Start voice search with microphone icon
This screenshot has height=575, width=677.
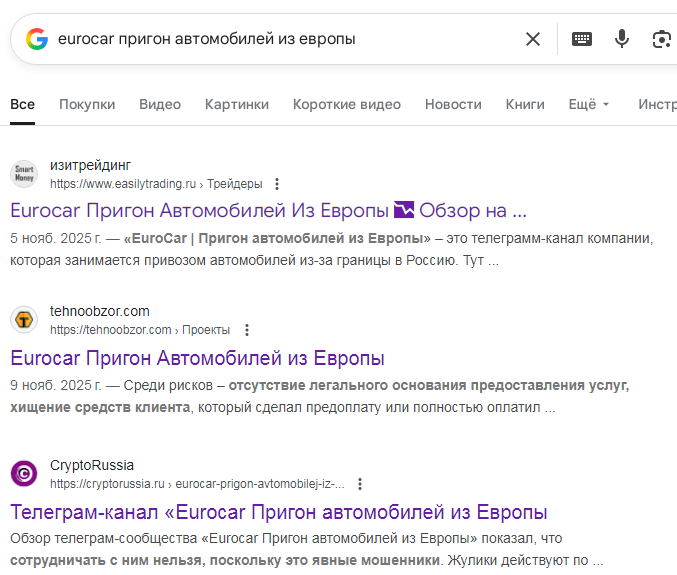point(622,39)
